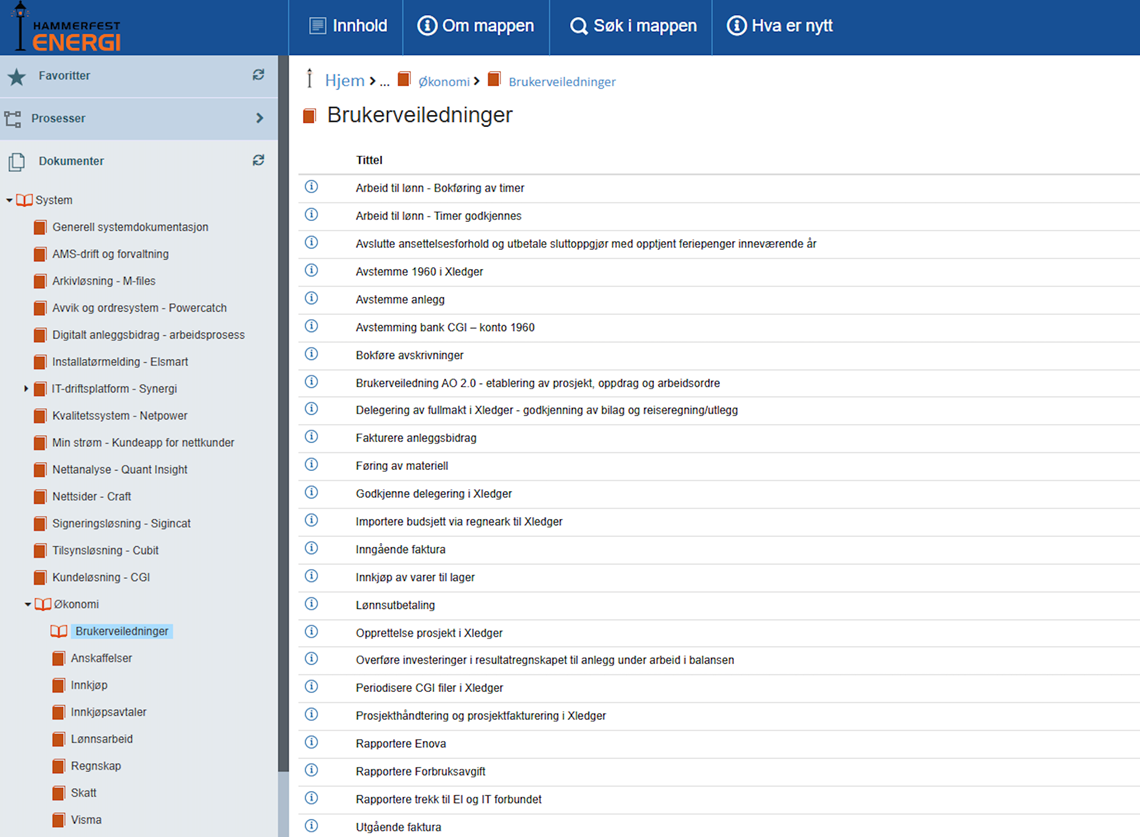
Task: Click info icon for Bokføre avskrivninger
Action: click(311, 354)
